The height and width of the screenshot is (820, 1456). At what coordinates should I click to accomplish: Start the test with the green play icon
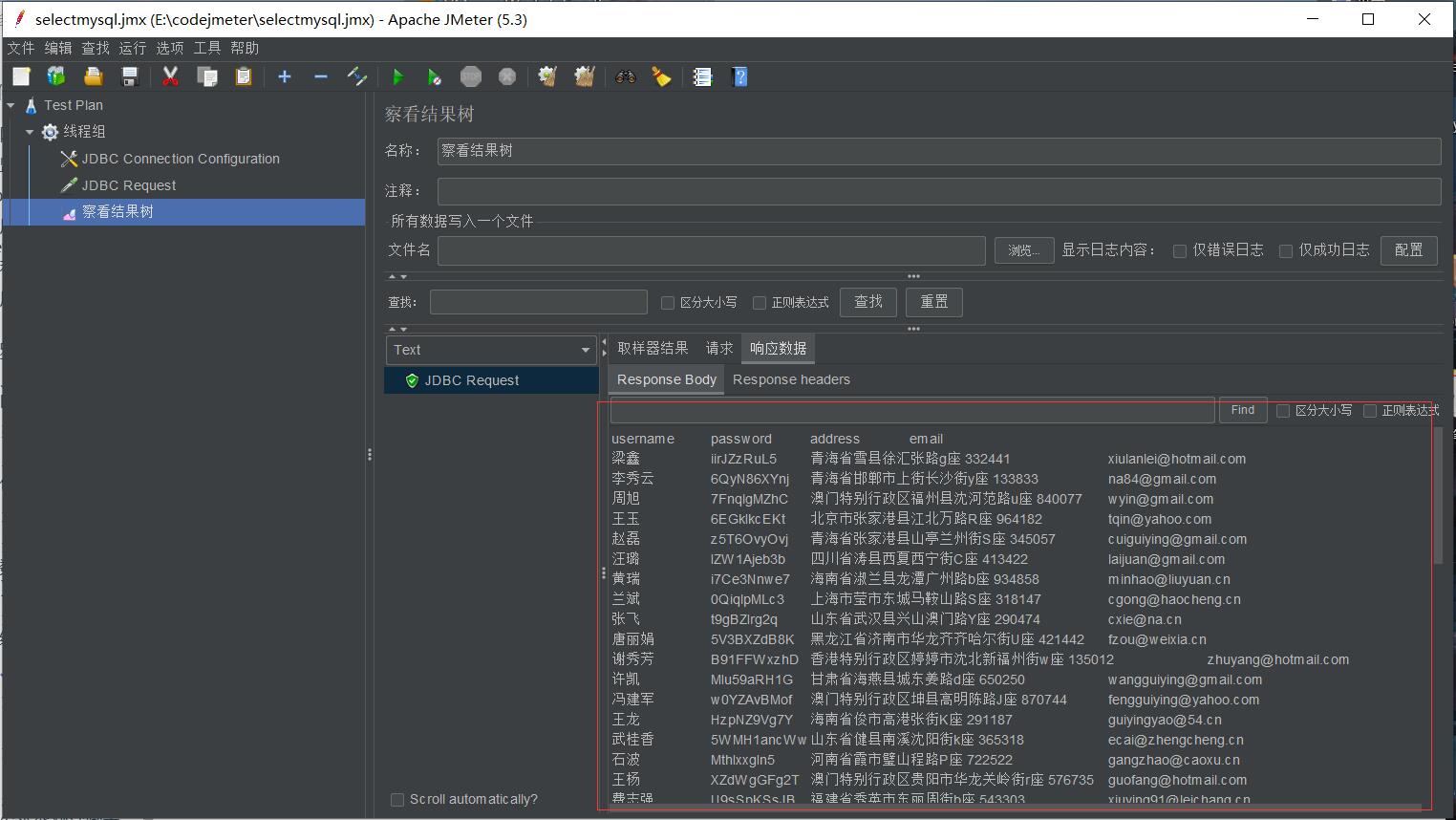(x=397, y=76)
